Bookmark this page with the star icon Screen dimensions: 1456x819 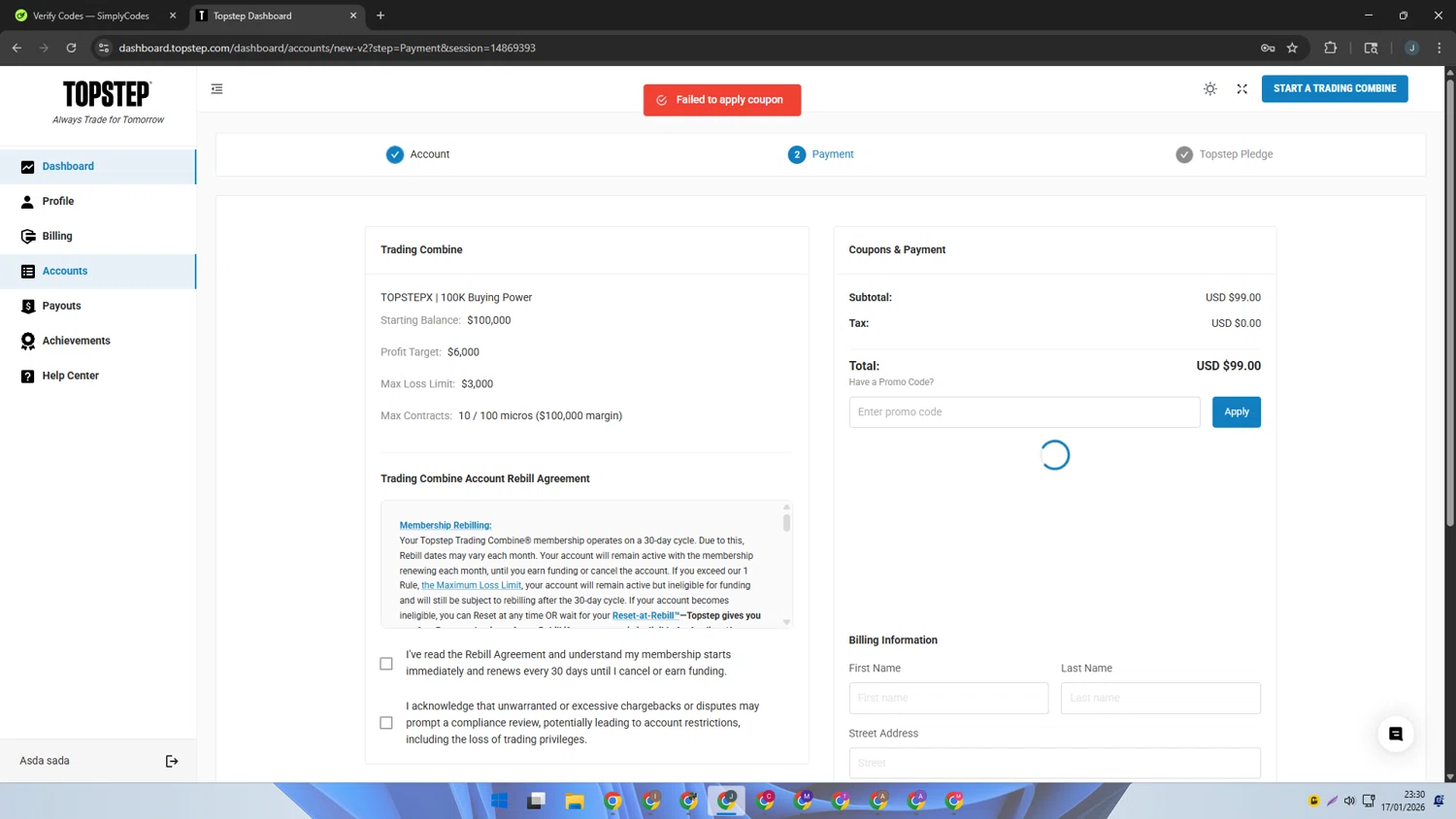click(1292, 48)
